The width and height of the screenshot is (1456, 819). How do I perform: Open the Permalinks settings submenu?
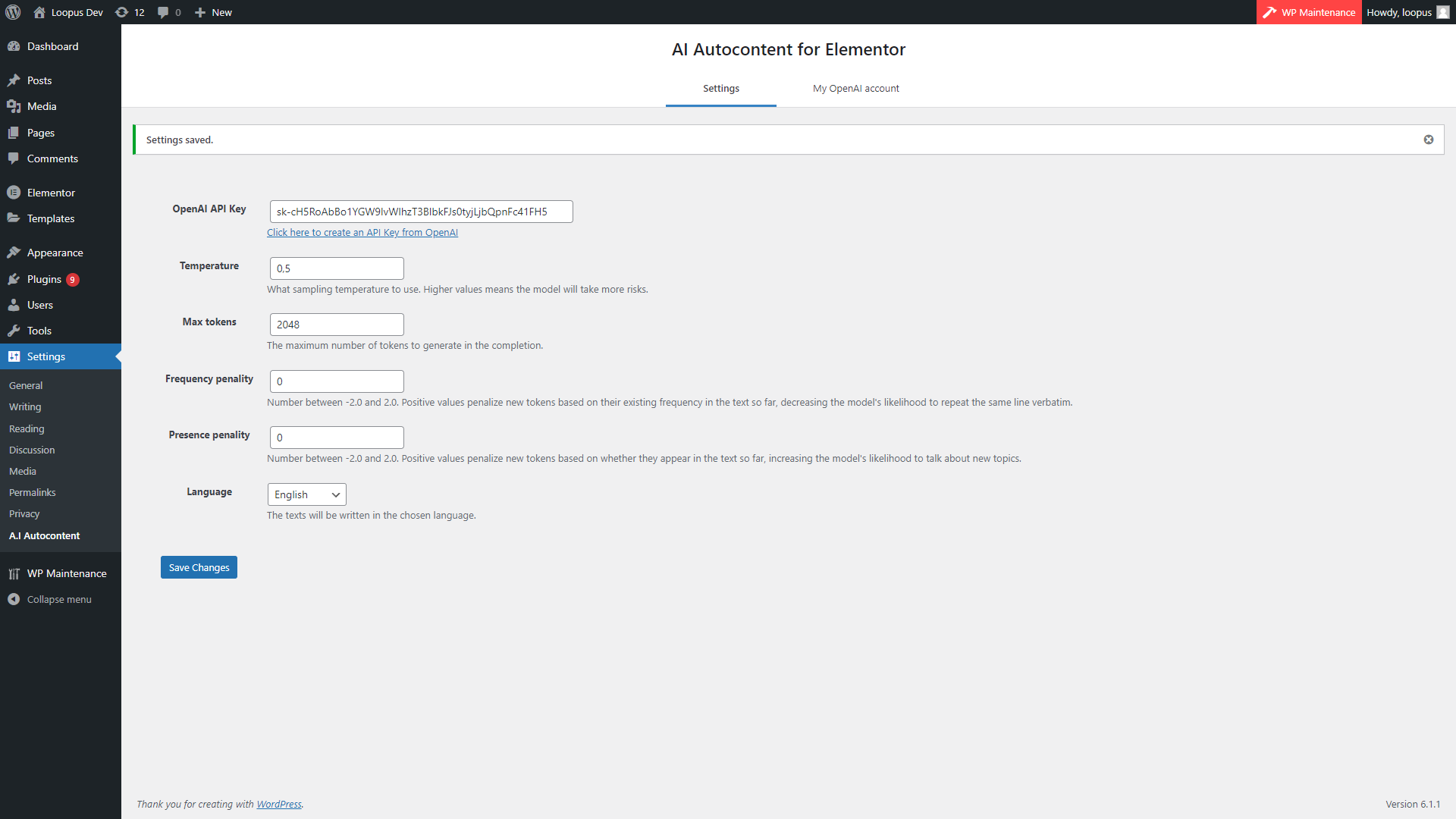(33, 492)
